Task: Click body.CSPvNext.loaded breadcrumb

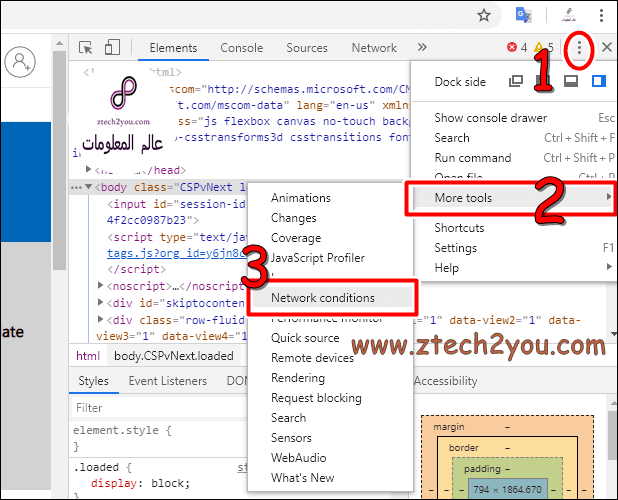Action: point(173,356)
